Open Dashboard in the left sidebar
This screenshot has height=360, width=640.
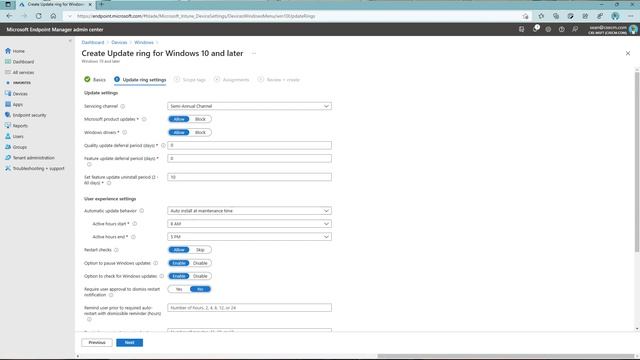tap(20, 62)
